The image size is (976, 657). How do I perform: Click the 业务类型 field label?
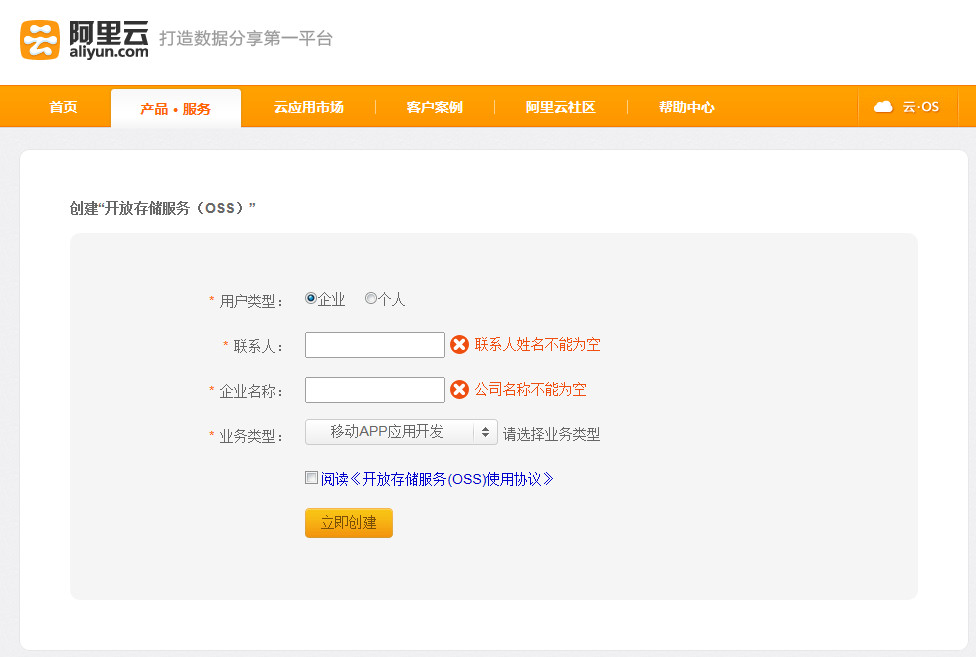251,436
